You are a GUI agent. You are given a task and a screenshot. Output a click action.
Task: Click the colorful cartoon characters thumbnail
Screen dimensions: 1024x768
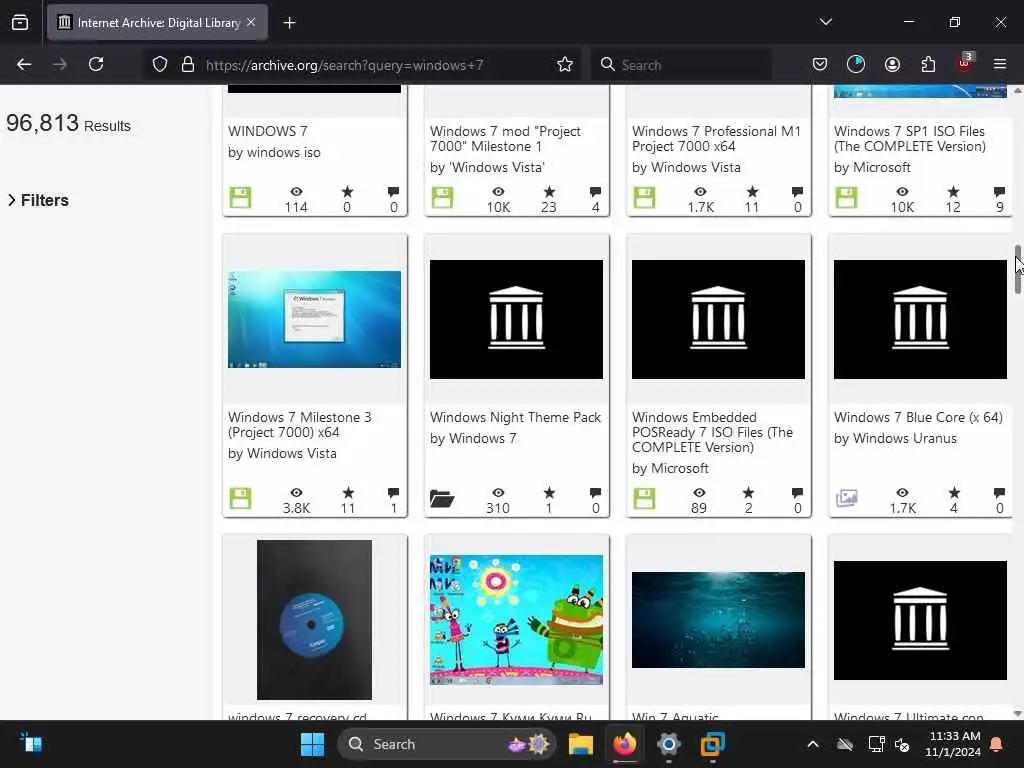pyautogui.click(x=516, y=620)
